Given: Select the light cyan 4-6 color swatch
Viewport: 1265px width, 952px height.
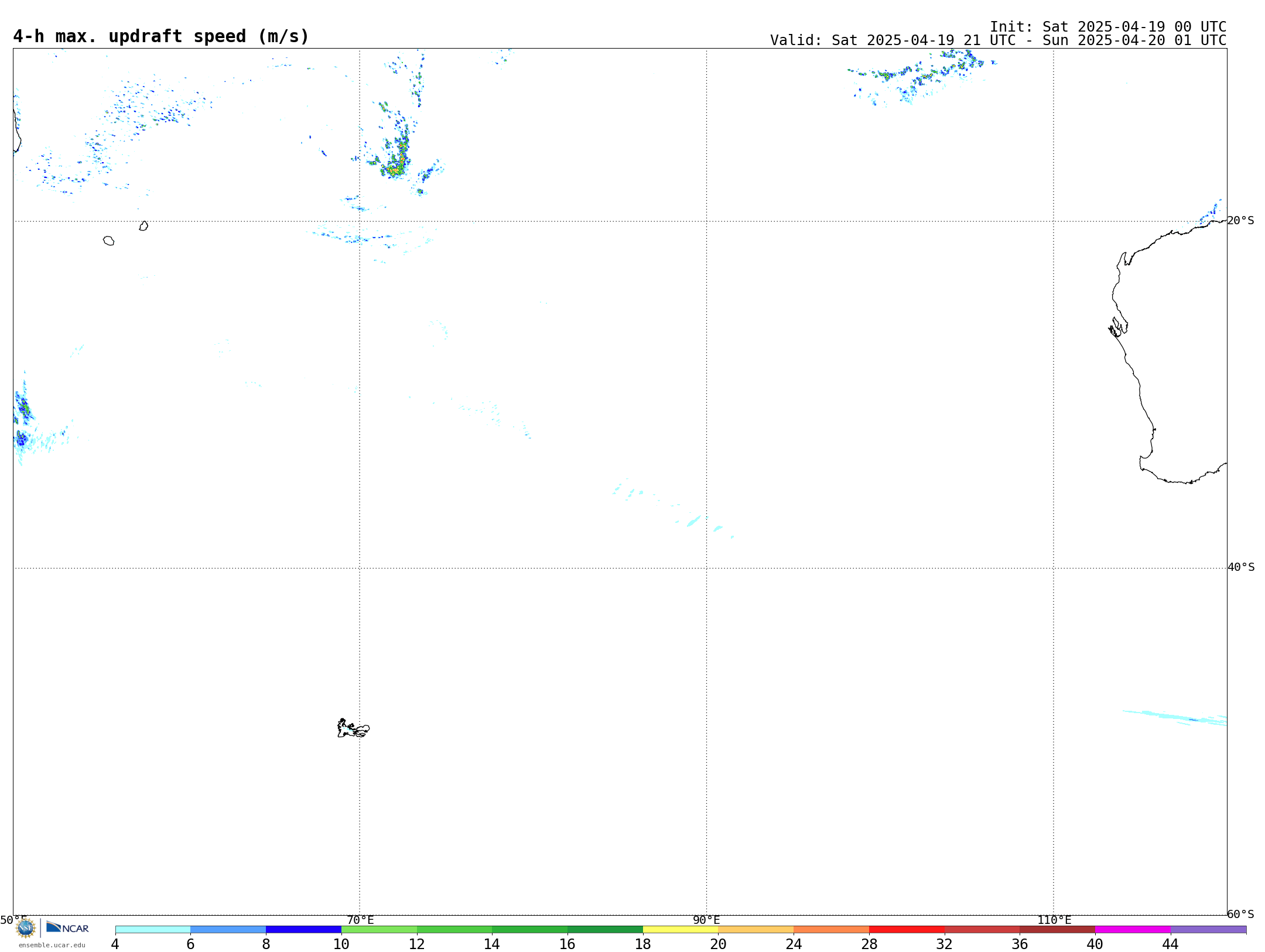Looking at the screenshot, I should (x=153, y=930).
